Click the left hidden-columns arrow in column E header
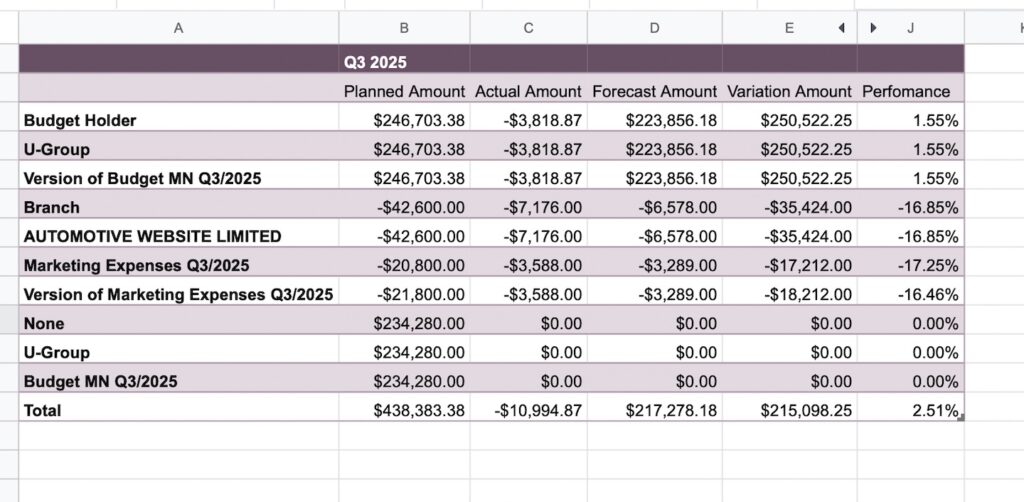 coord(841,28)
